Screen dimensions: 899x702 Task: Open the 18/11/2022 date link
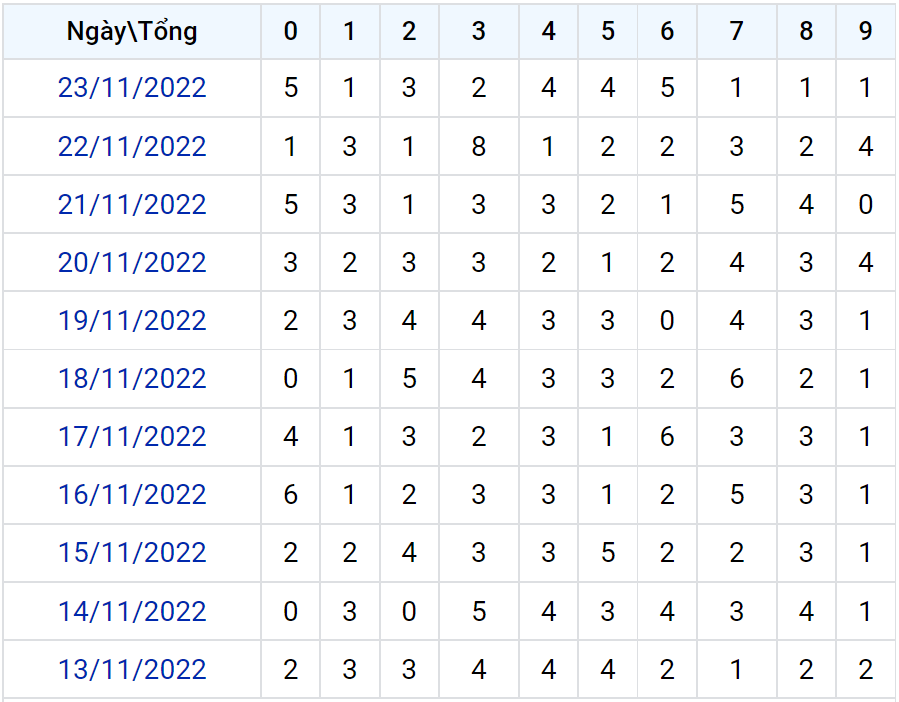[x=132, y=379]
